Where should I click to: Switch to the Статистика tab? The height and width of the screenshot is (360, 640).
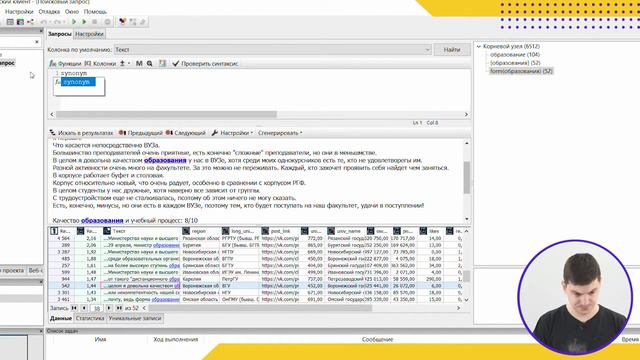(x=90, y=318)
